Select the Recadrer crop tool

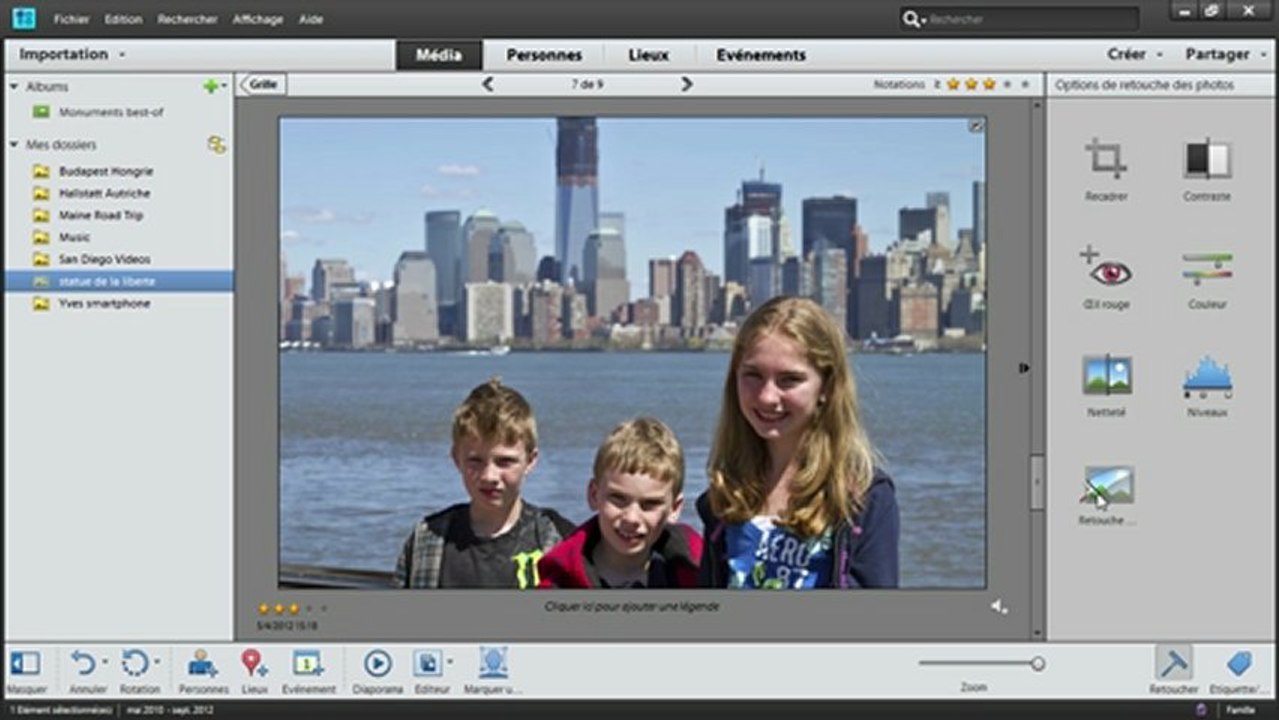pyautogui.click(x=1106, y=159)
